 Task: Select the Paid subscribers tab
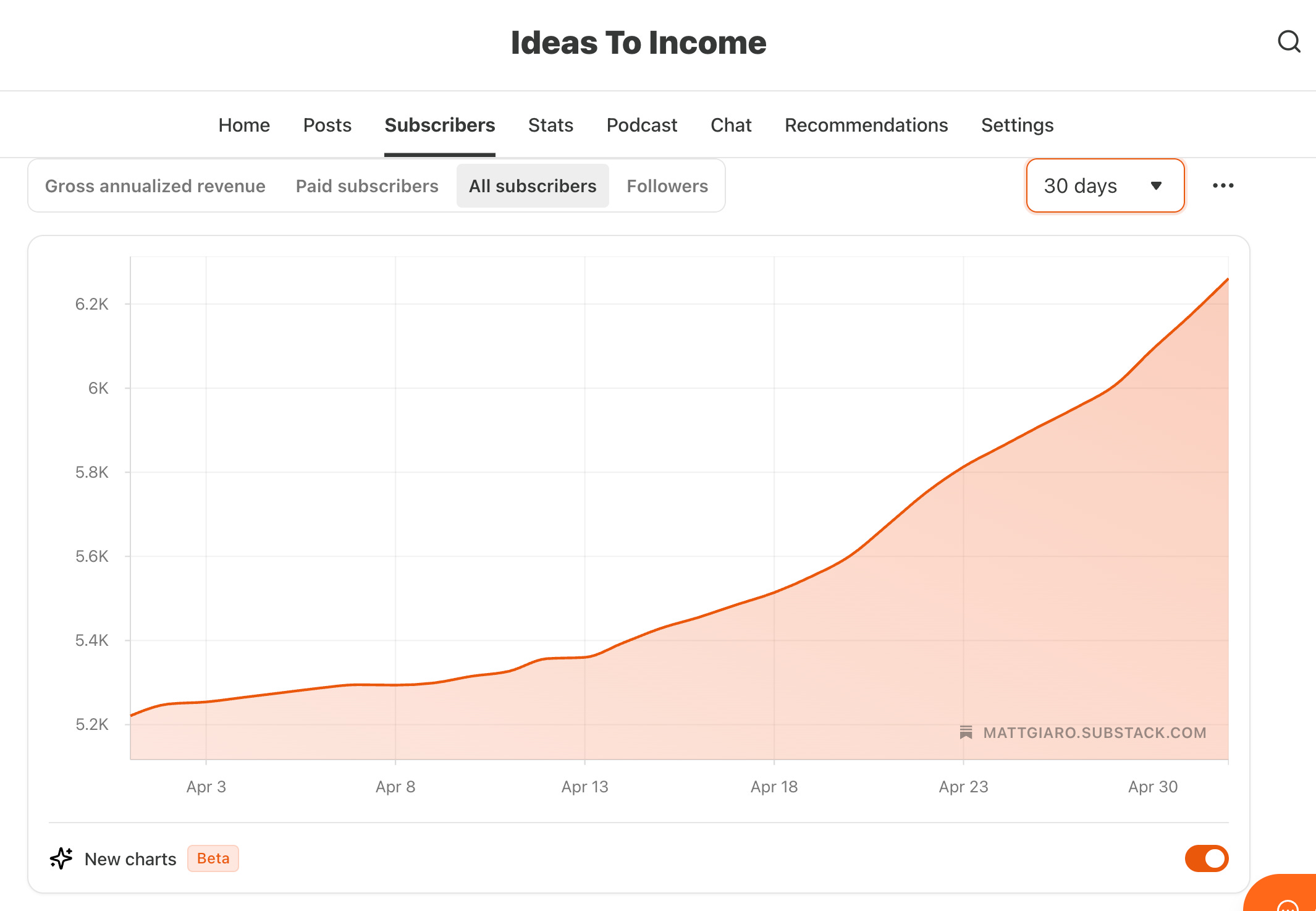pyautogui.click(x=367, y=186)
